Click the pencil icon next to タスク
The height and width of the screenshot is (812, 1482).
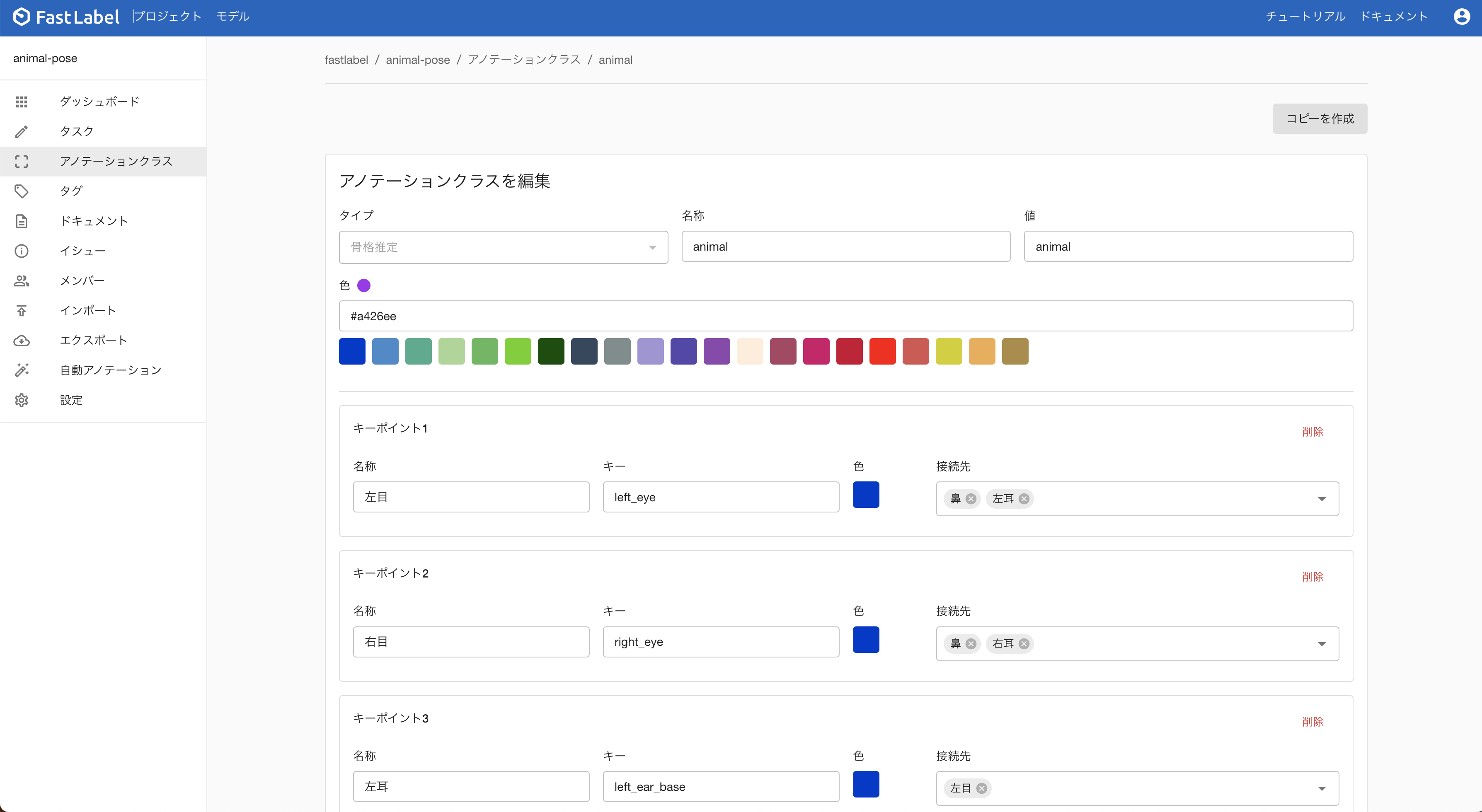coord(21,132)
